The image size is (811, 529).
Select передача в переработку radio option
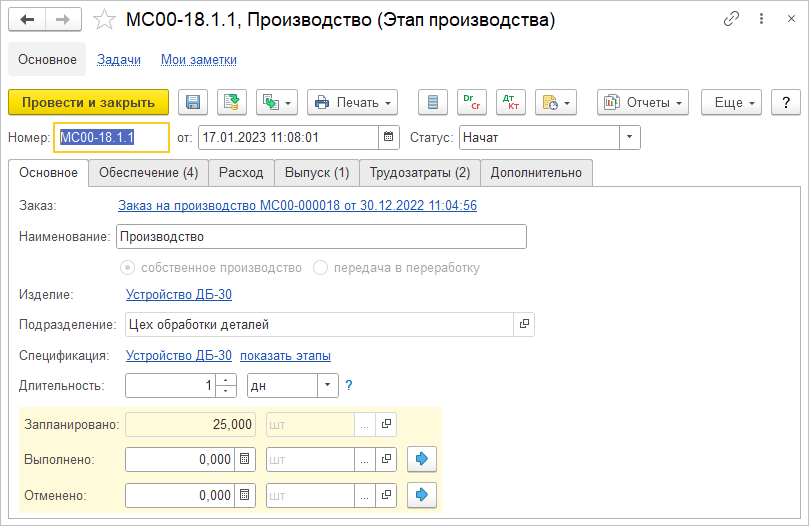[x=321, y=268]
